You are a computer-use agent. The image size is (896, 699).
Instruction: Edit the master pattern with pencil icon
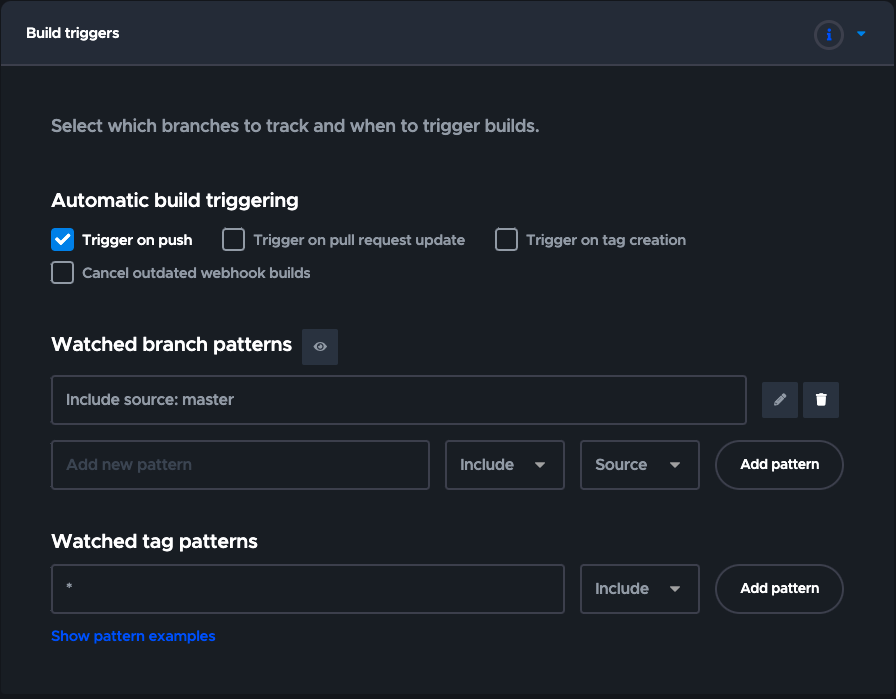pos(780,400)
